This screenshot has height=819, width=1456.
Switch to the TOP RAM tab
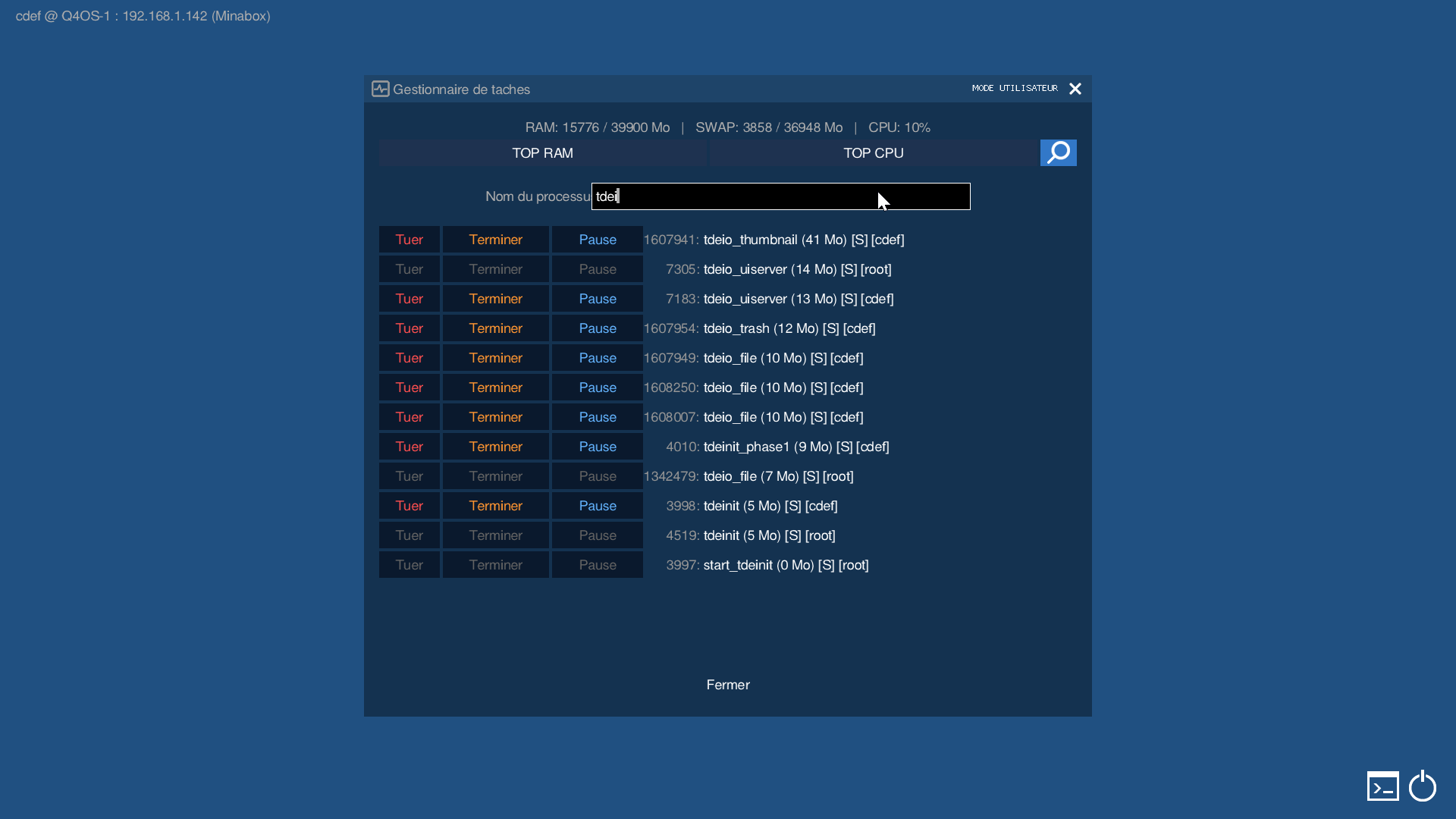click(542, 152)
